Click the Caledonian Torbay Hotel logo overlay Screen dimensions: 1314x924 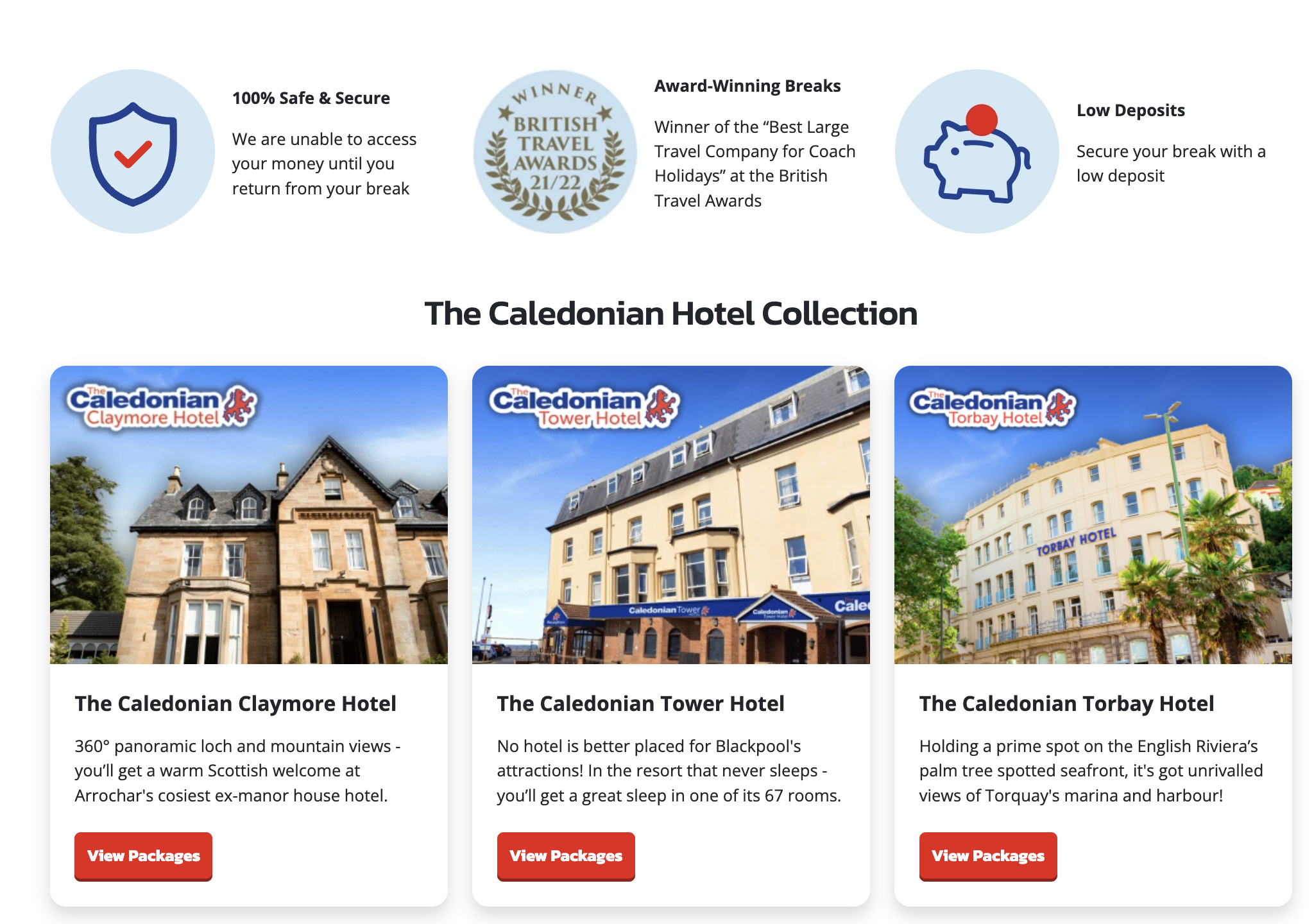(x=993, y=408)
